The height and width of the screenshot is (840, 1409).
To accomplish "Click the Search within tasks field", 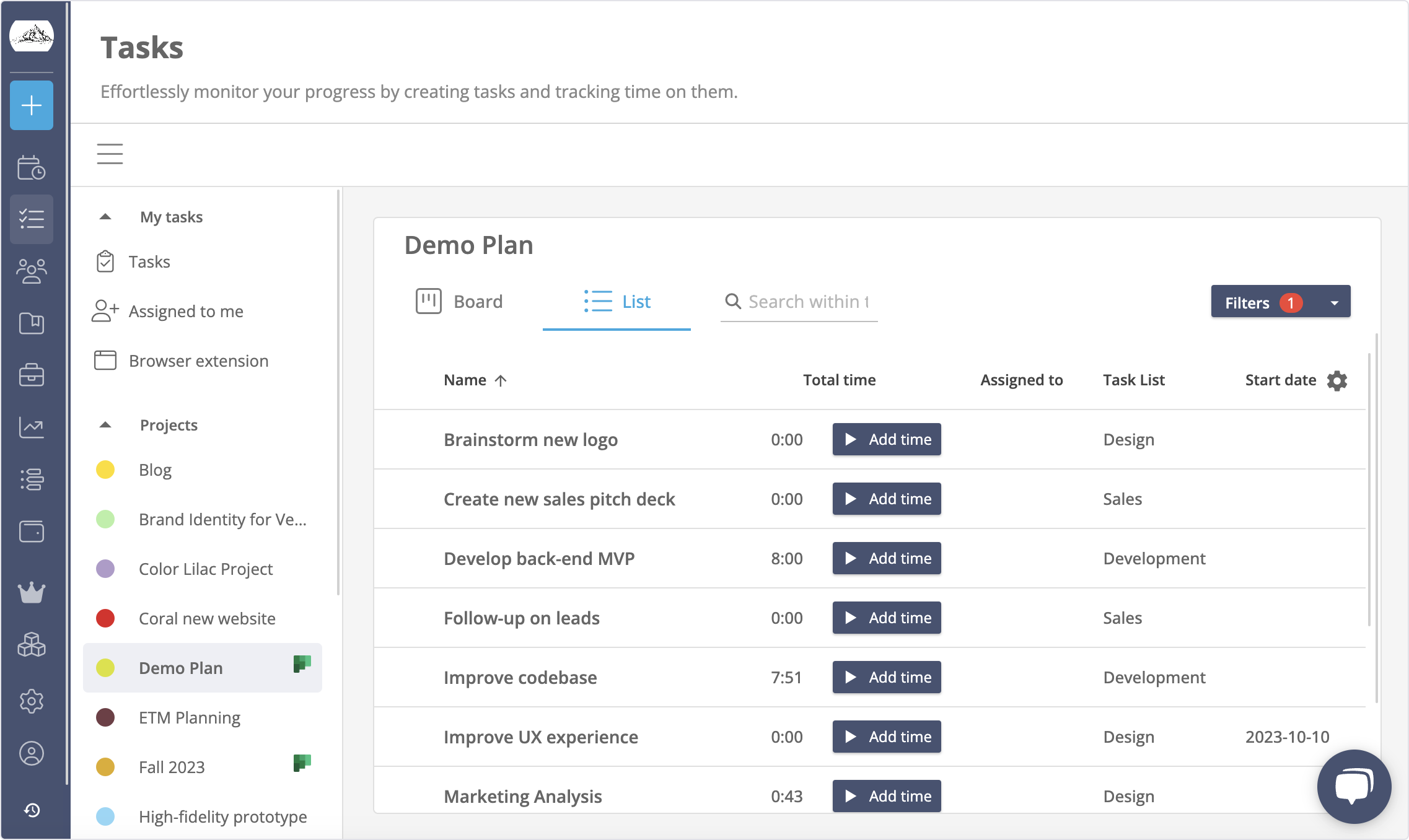I will pos(805,302).
